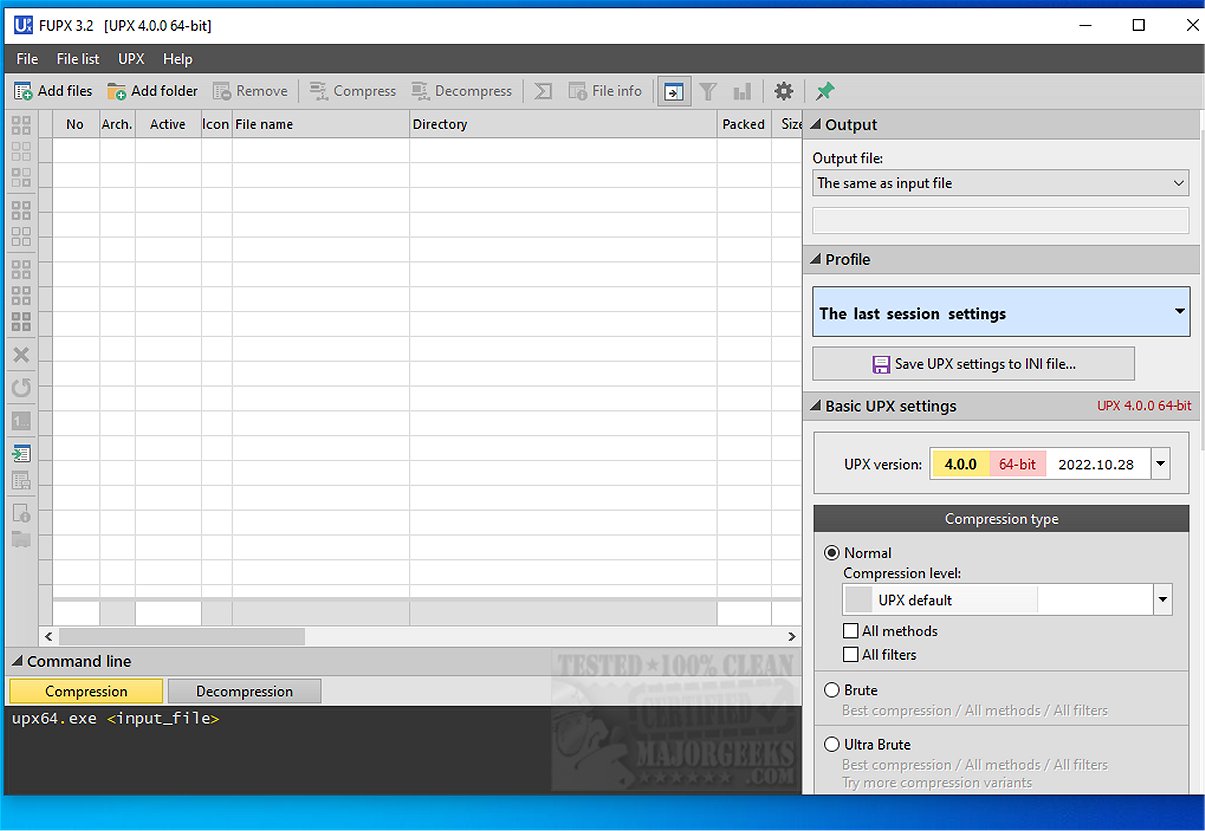Click the file list scroll right arrow

pyautogui.click(x=792, y=636)
